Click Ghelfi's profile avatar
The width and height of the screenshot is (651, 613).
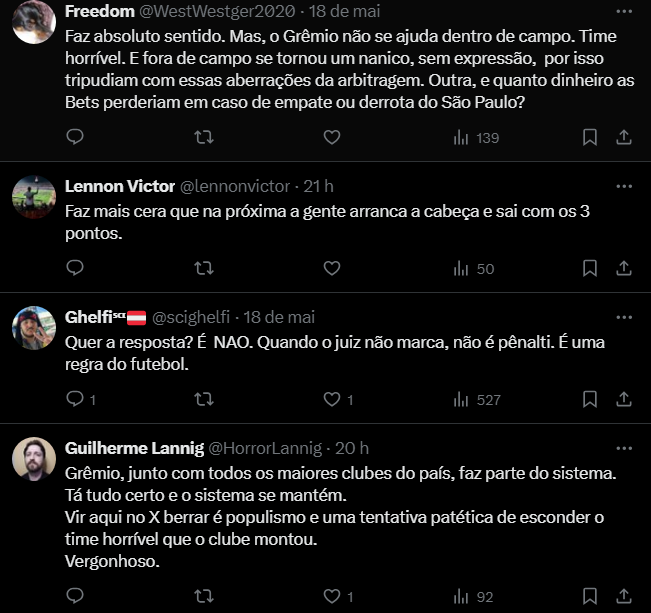coord(33,326)
